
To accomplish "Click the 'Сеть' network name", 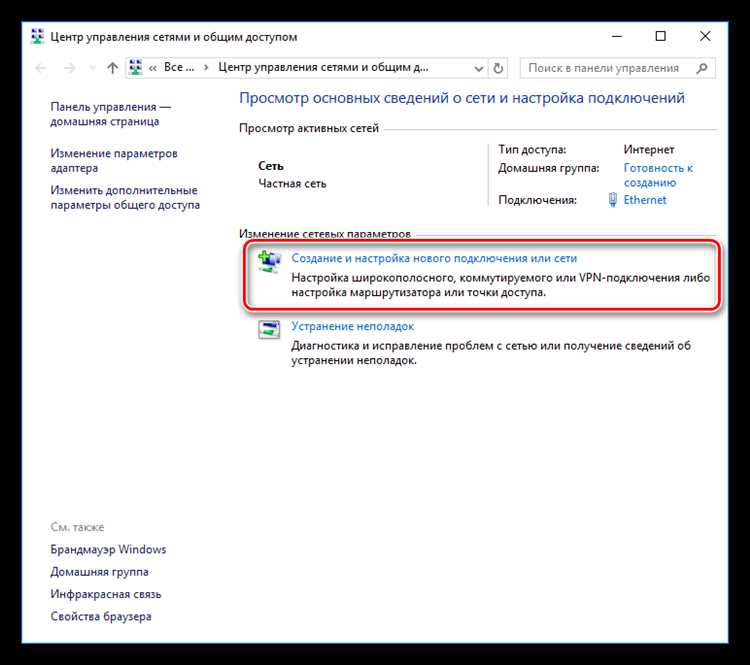I will 271,166.
